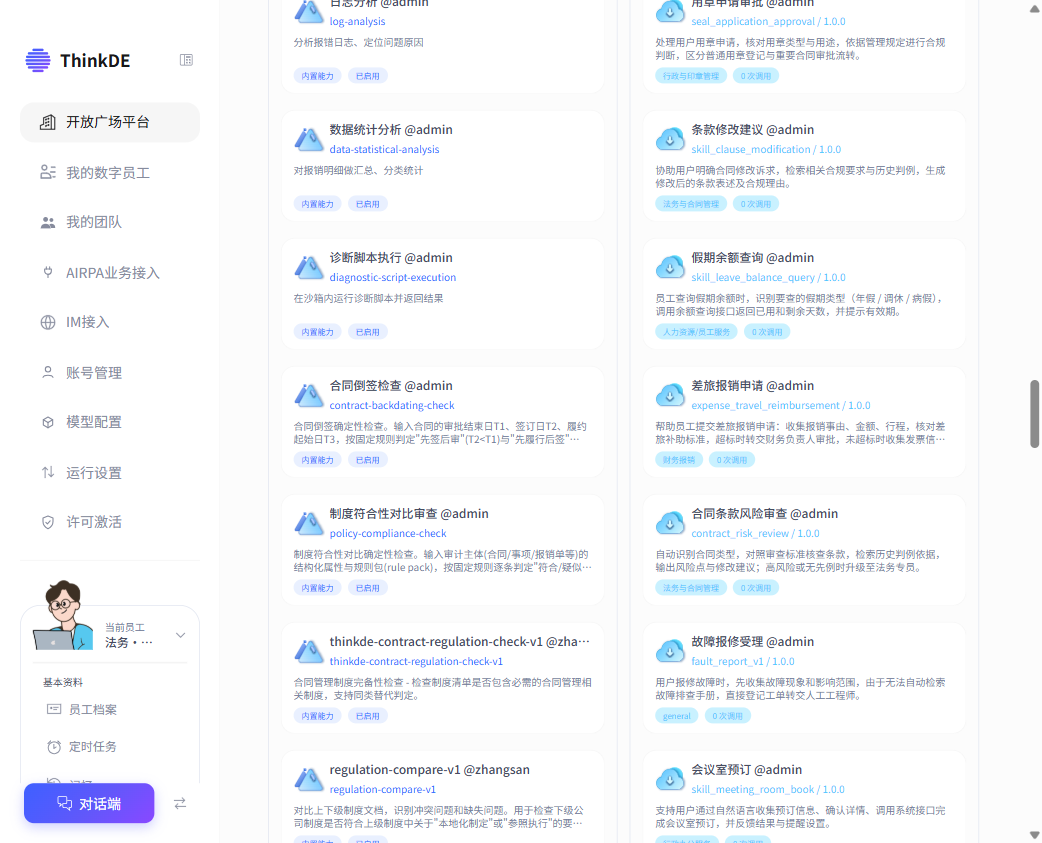
Task: Click the clock icon next to 定时任务
Action: [54, 747]
